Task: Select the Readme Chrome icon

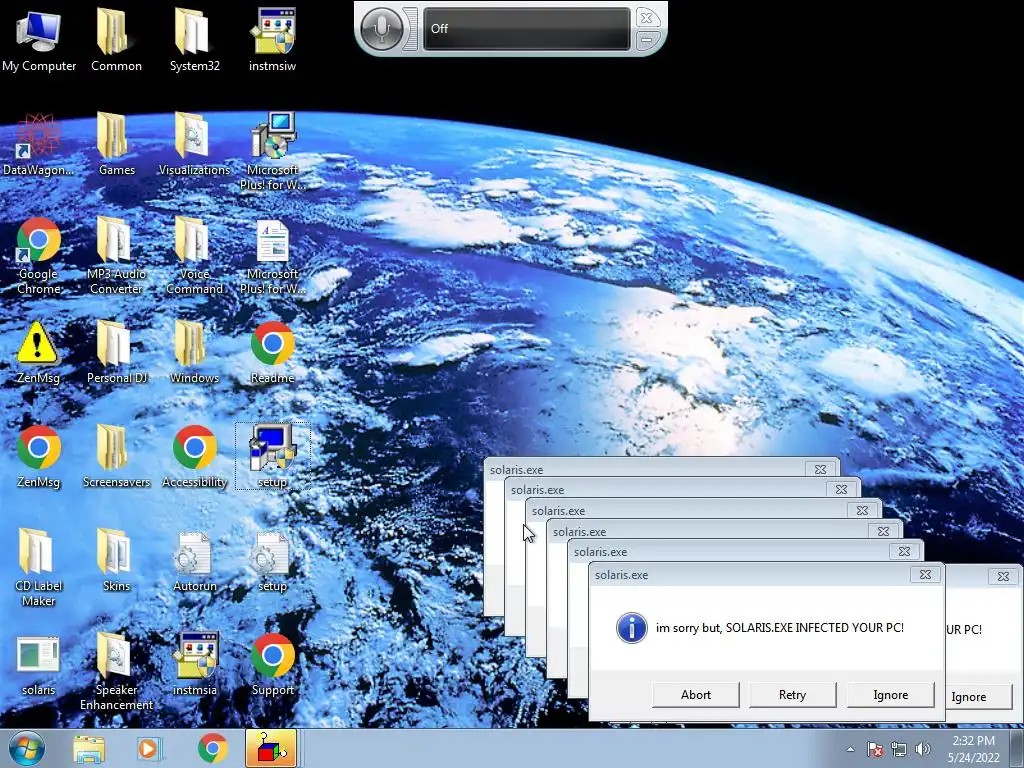Action: [272, 352]
